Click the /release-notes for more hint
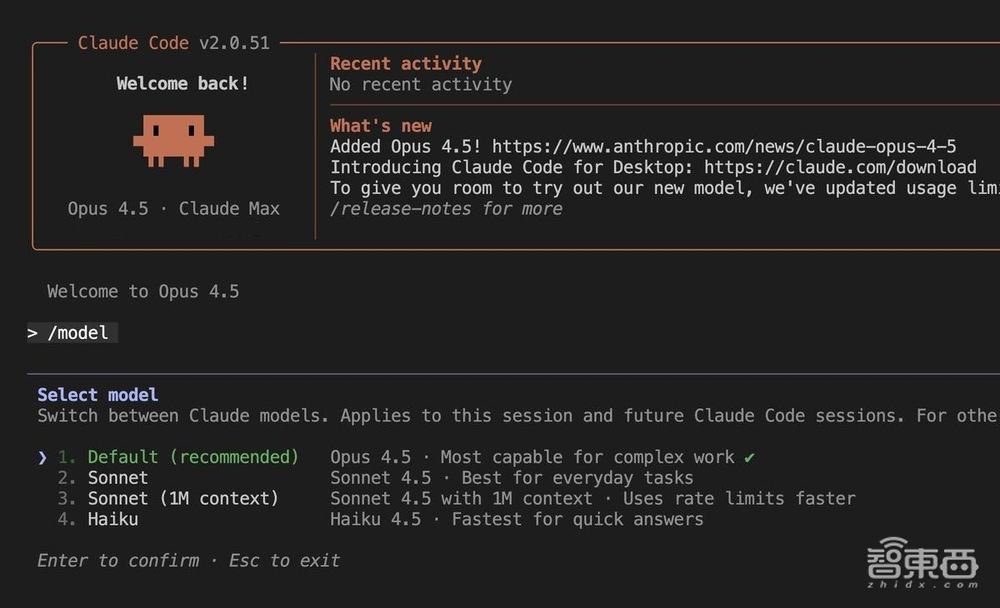 click(x=446, y=209)
